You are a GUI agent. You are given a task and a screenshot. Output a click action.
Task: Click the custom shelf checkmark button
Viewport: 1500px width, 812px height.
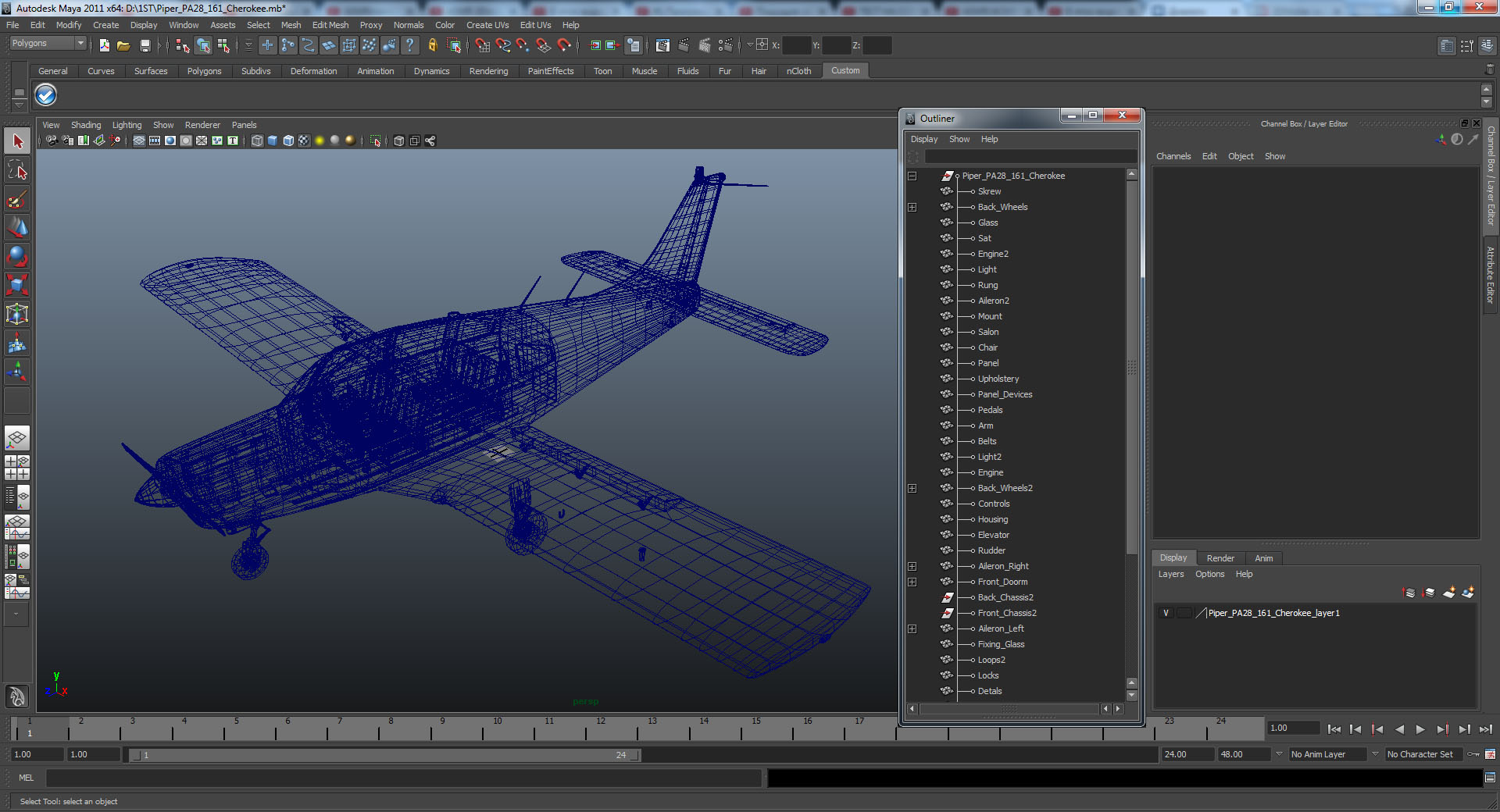click(46, 95)
